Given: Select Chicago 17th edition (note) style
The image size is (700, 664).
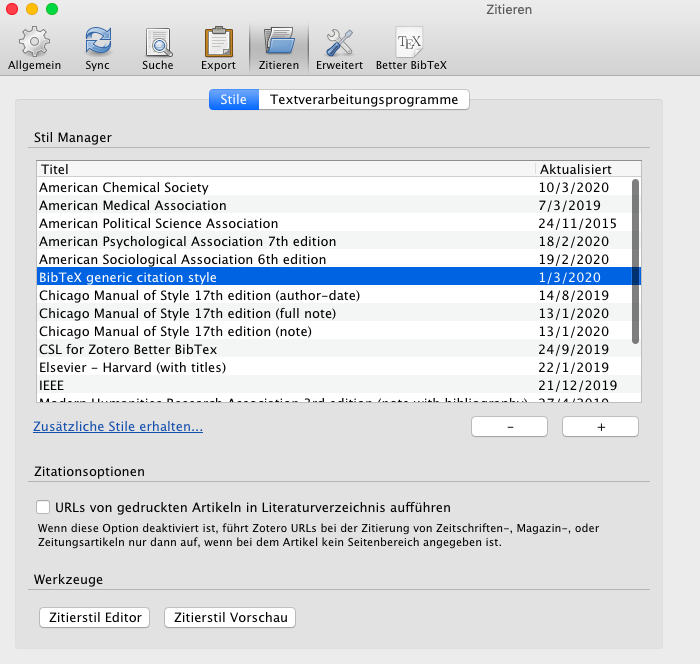Looking at the screenshot, I should pyautogui.click(x=338, y=331).
